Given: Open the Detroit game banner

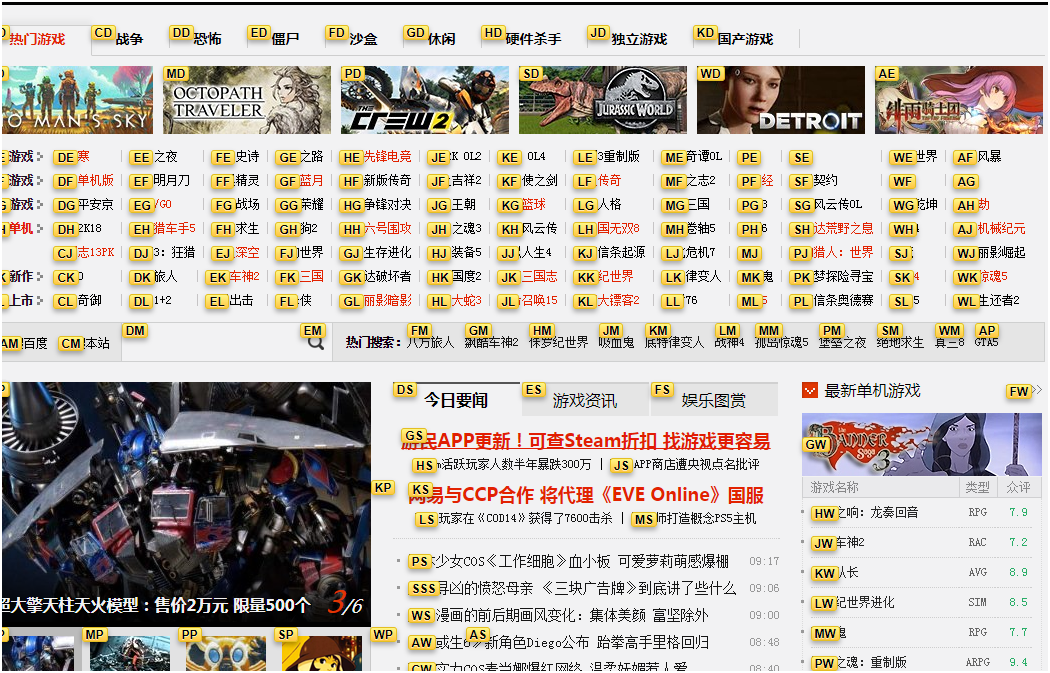Looking at the screenshot, I should (781, 100).
